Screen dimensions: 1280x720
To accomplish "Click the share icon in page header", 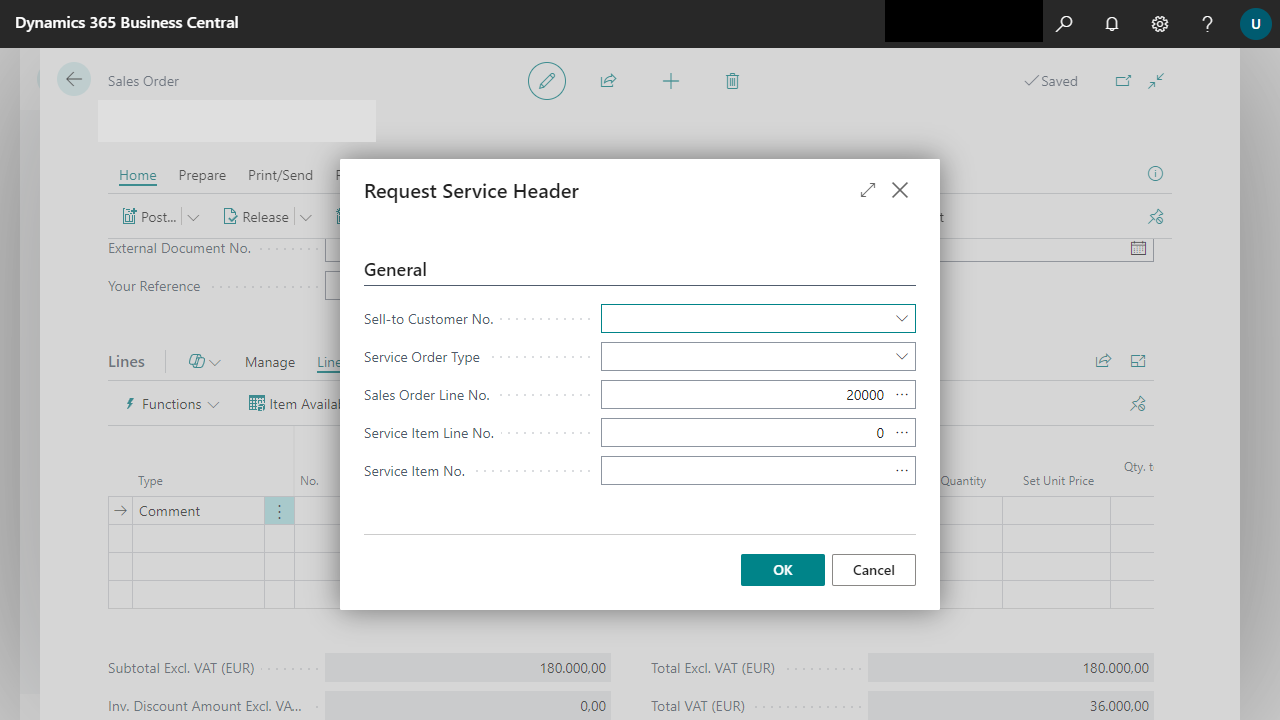I will (608, 81).
